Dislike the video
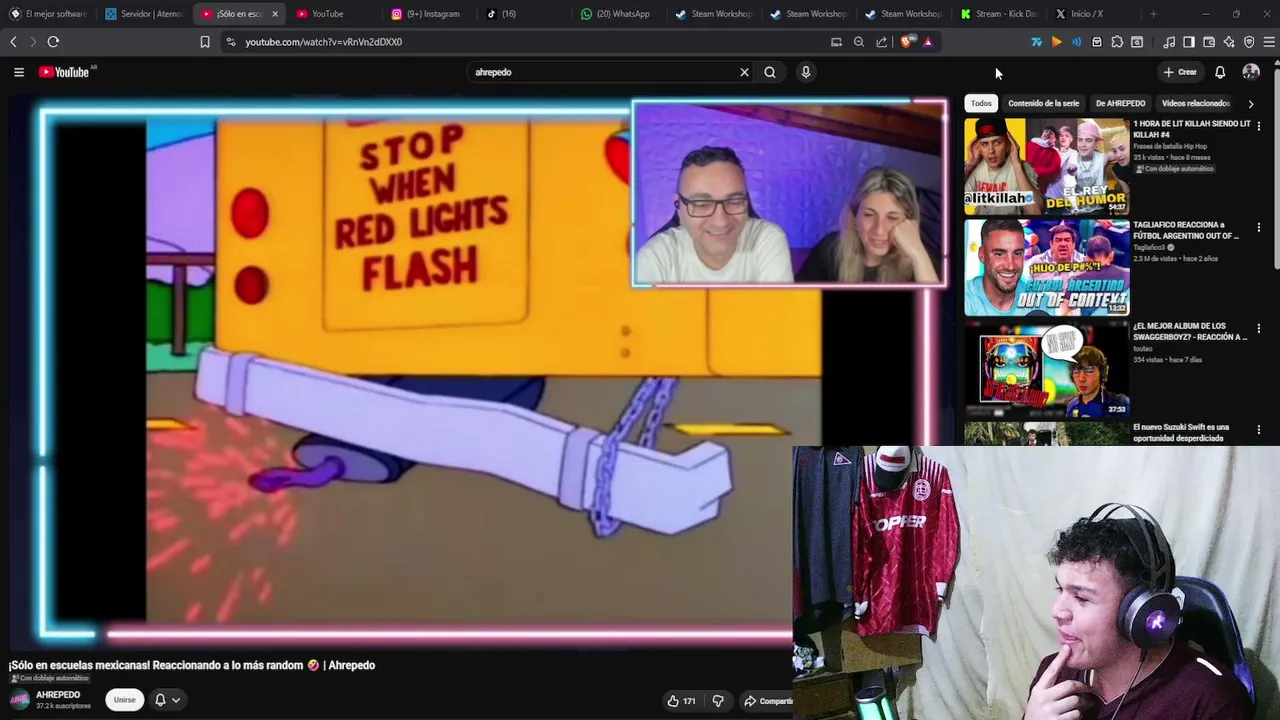This screenshot has height=720, width=1280. coord(717,701)
